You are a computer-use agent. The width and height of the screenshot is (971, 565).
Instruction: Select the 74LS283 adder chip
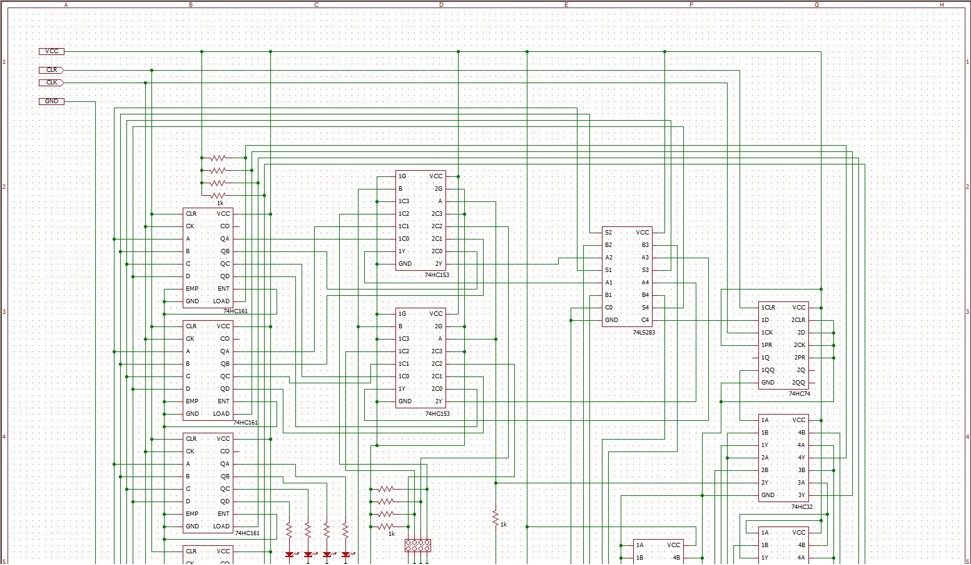point(627,276)
